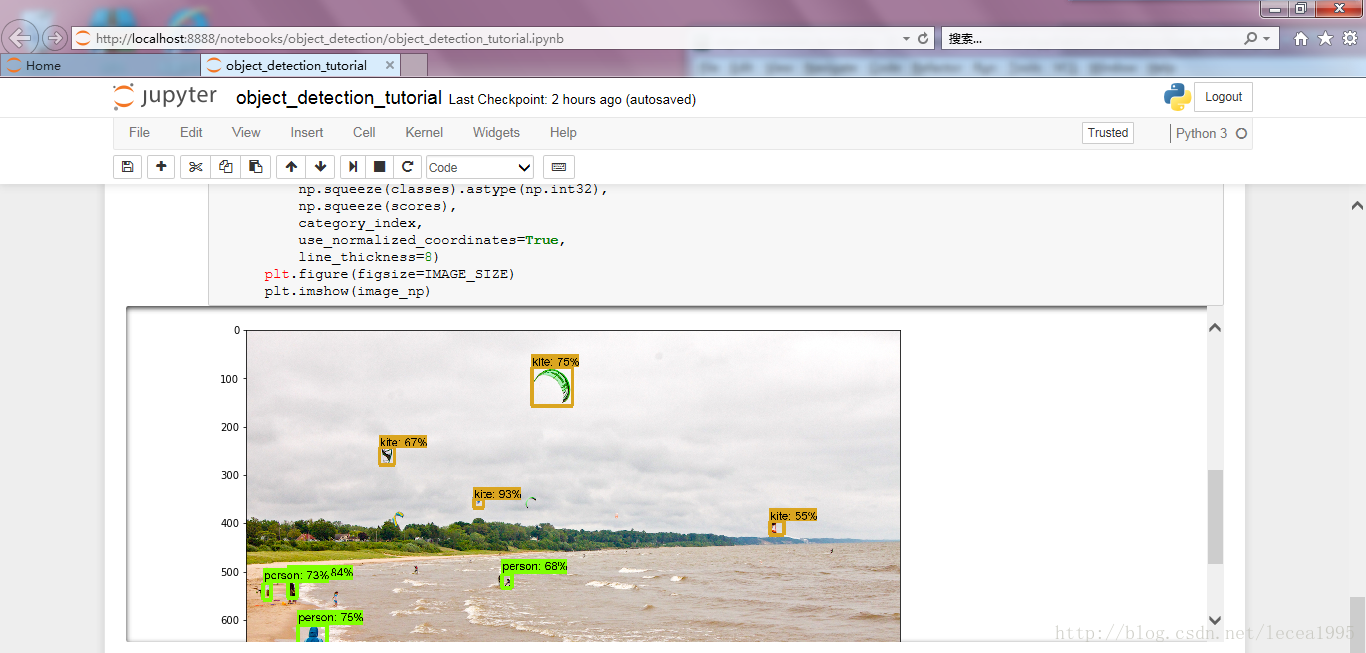Select the object_detection_tutorial browser tab
The width and height of the screenshot is (1366, 653).
click(x=295, y=65)
